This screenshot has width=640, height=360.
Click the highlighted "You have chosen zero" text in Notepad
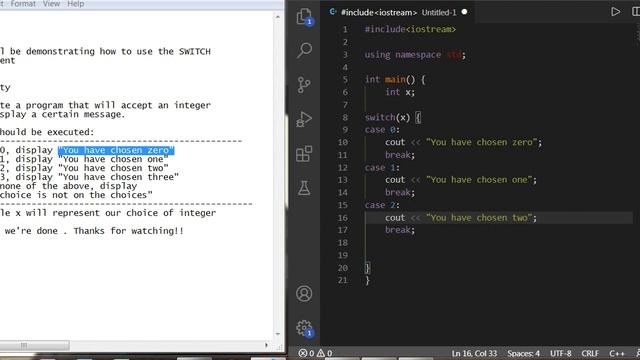coord(116,150)
